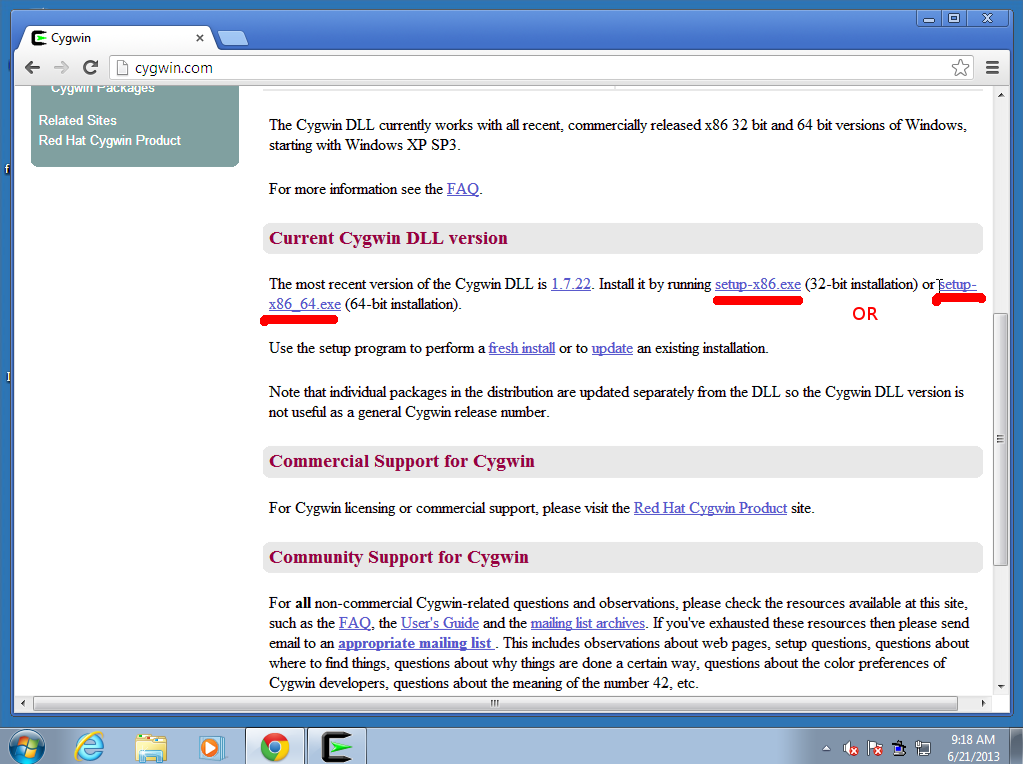Open the Cygwin terminal taskbar icon

click(x=337, y=747)
